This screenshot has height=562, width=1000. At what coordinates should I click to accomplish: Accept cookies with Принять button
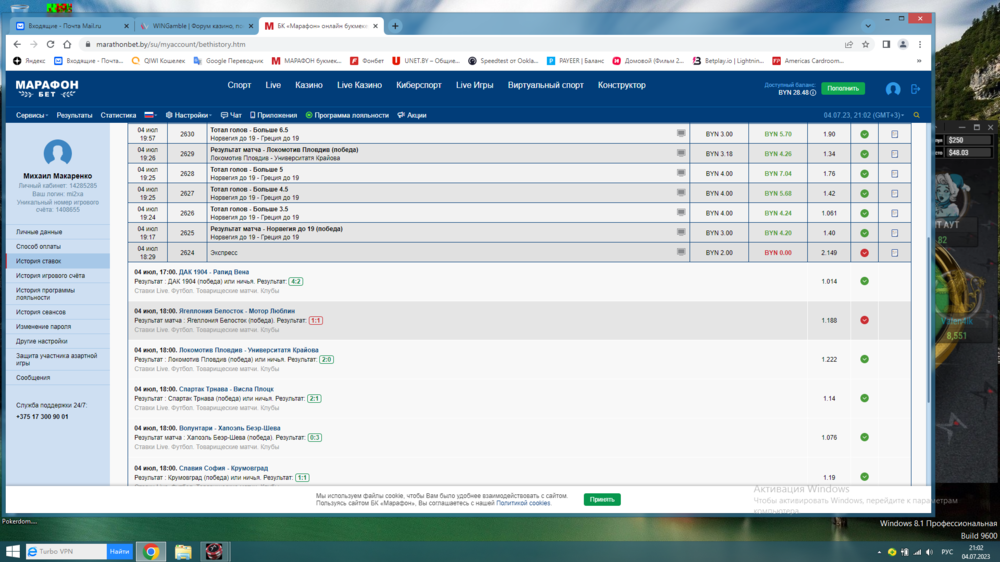tap(602, 499)
